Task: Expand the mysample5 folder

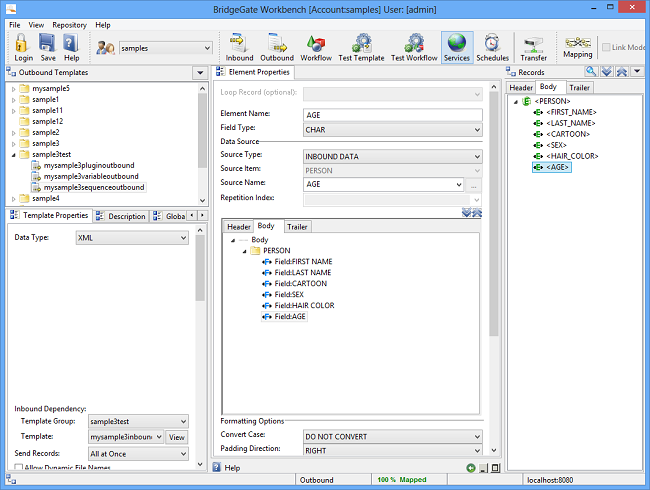Action: point(14,89)
